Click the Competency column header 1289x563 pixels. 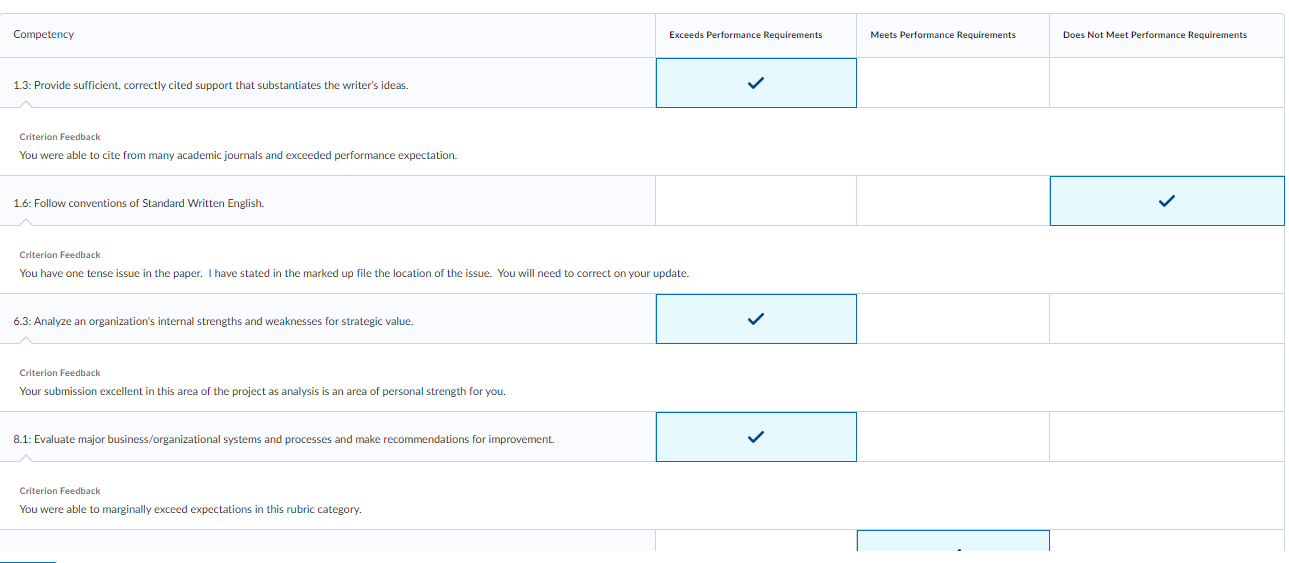44,35
